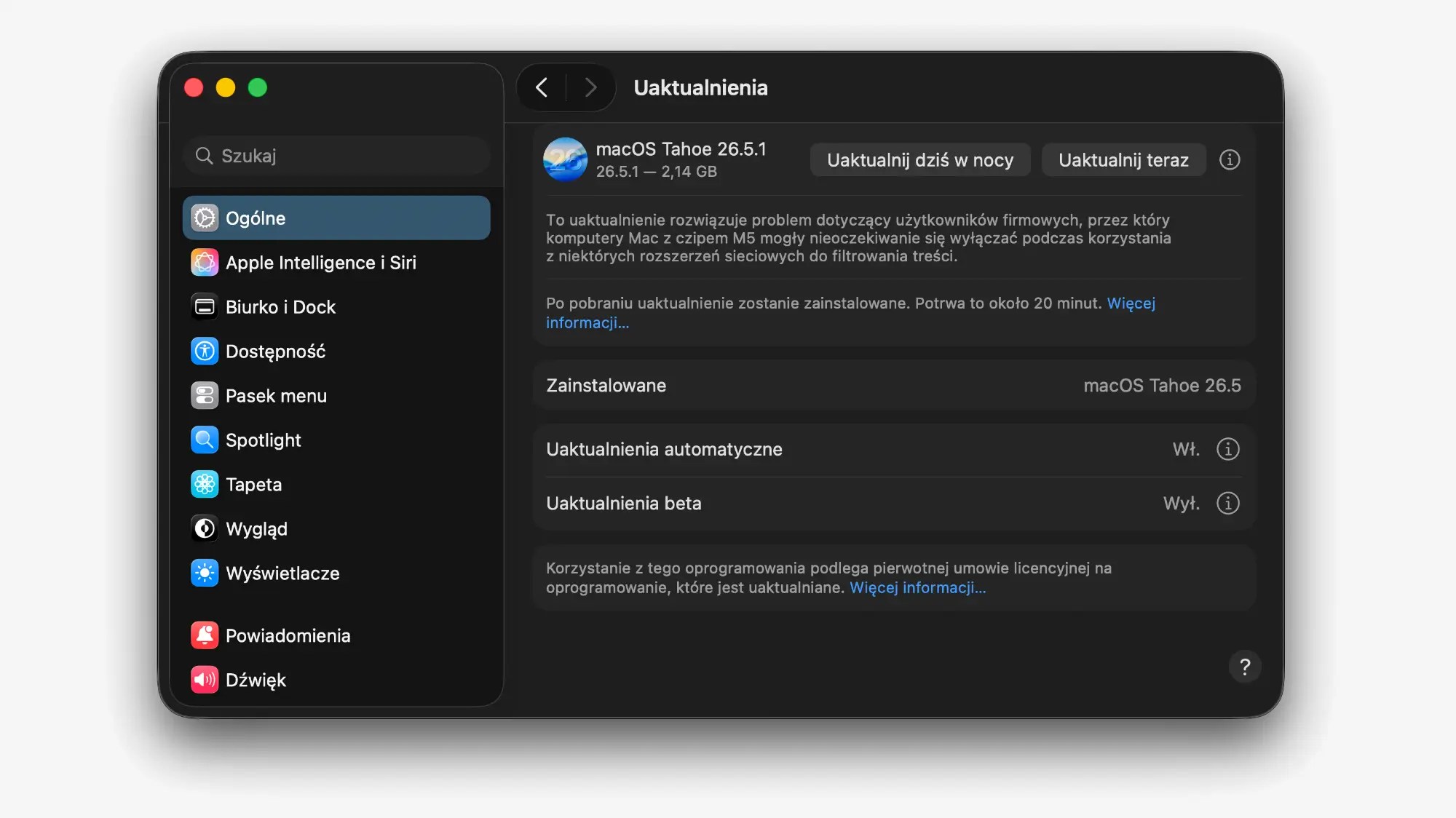Click Uaktualnij dziś w nocy button
The width and height of the screenshot is (1456, 818).
(x=920, y=159)
